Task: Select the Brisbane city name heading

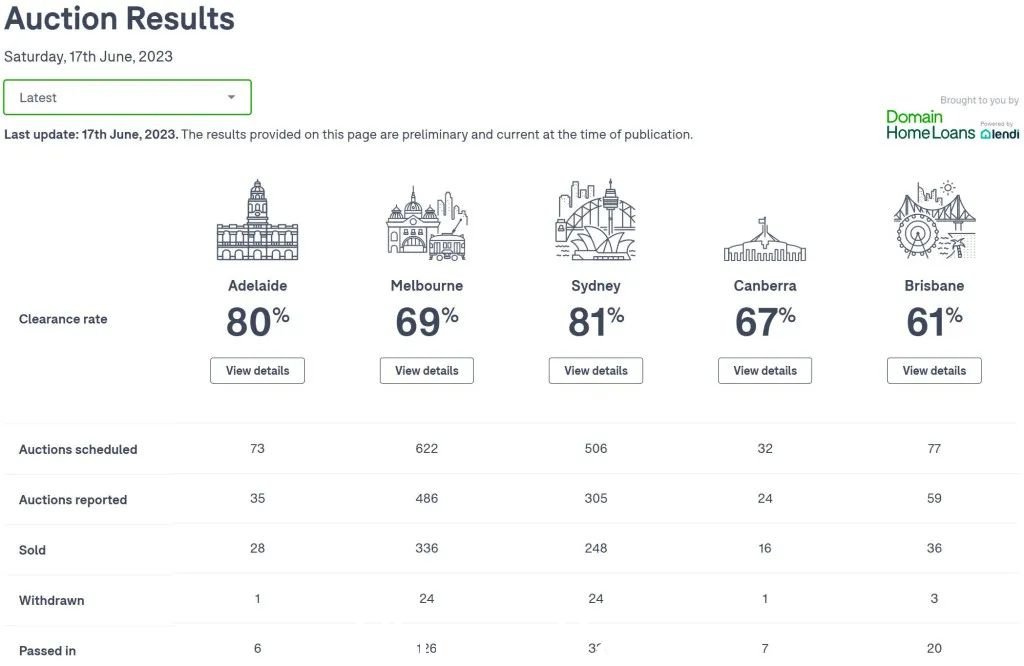Action: click(934, 285)
